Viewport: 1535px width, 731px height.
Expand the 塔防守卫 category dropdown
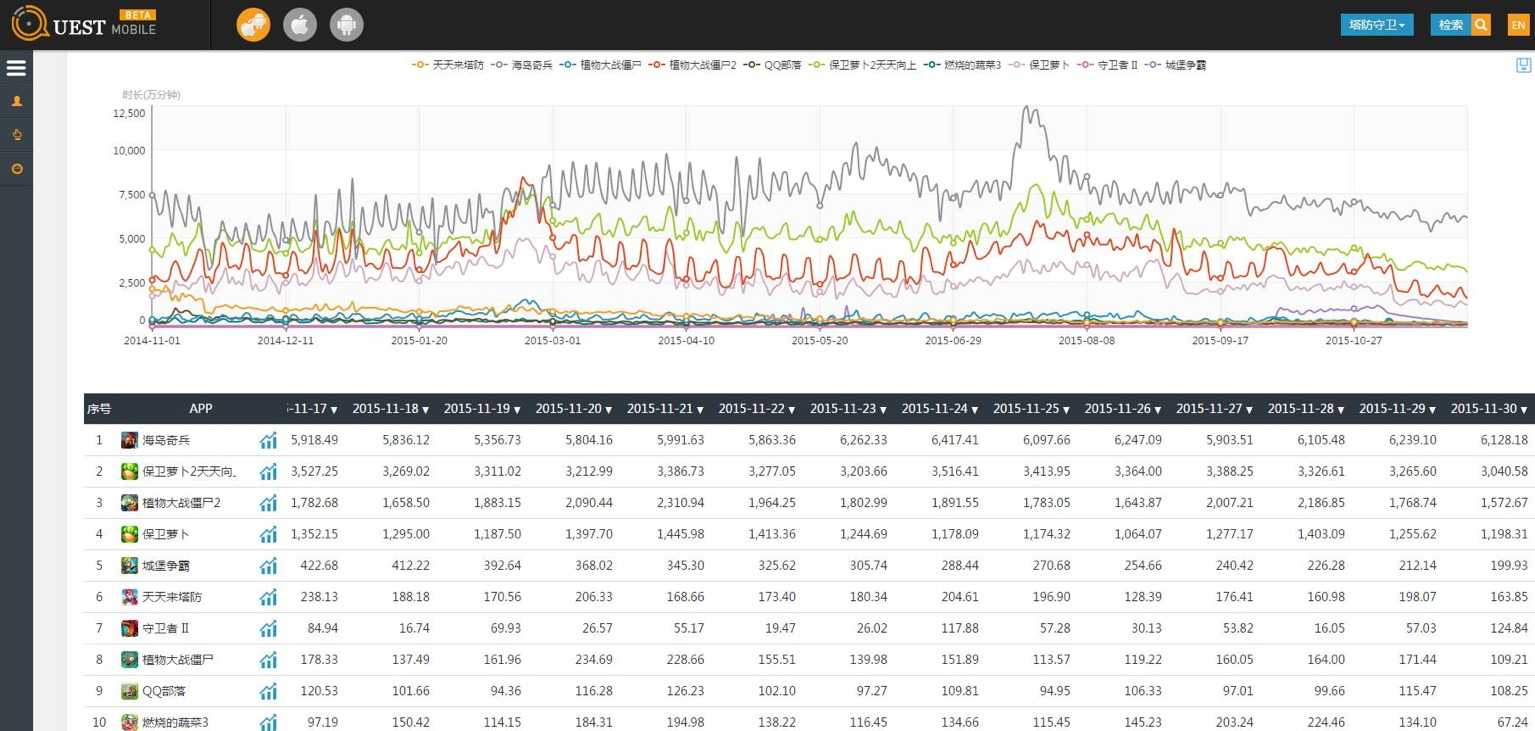[x=1376, y=25]
